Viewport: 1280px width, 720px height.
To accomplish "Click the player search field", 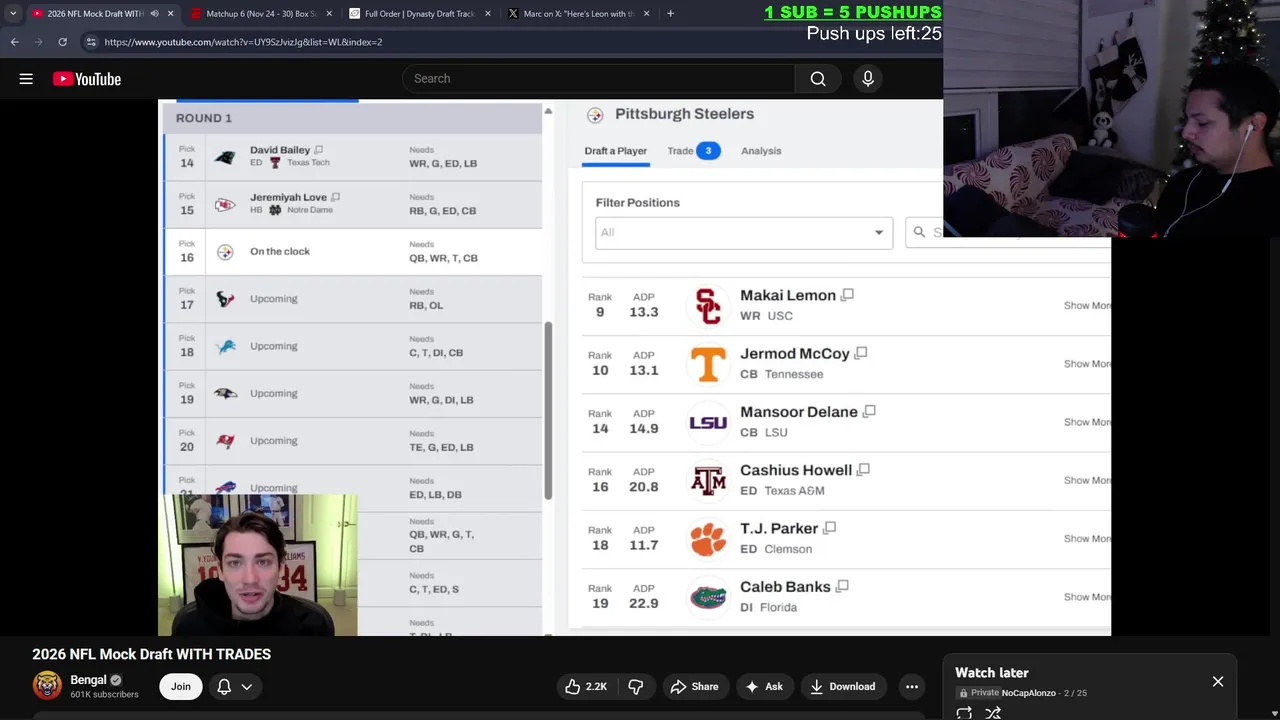I will (x=1008, y=232).
